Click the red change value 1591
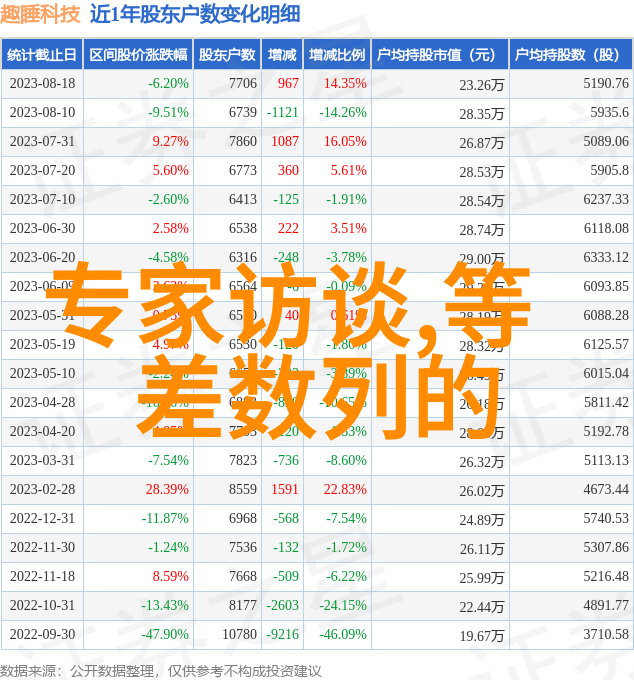Image resolution: width=634 pixels, height=680 pixels. click(x=285, y=490)
